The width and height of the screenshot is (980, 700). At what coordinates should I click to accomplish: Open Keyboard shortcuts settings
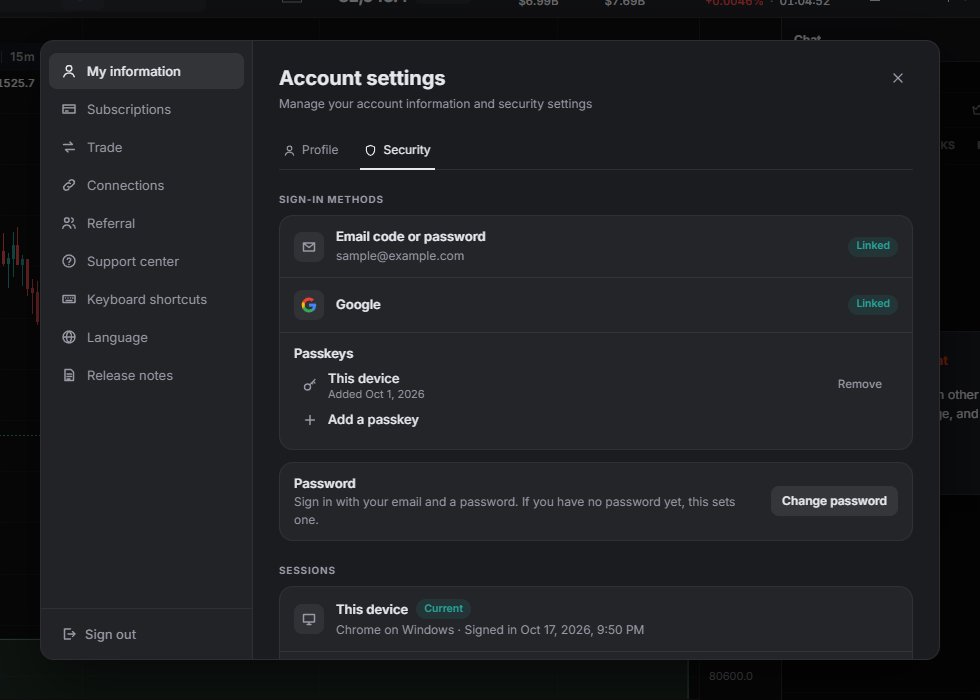pyautogui.click(x=146, y=299)
